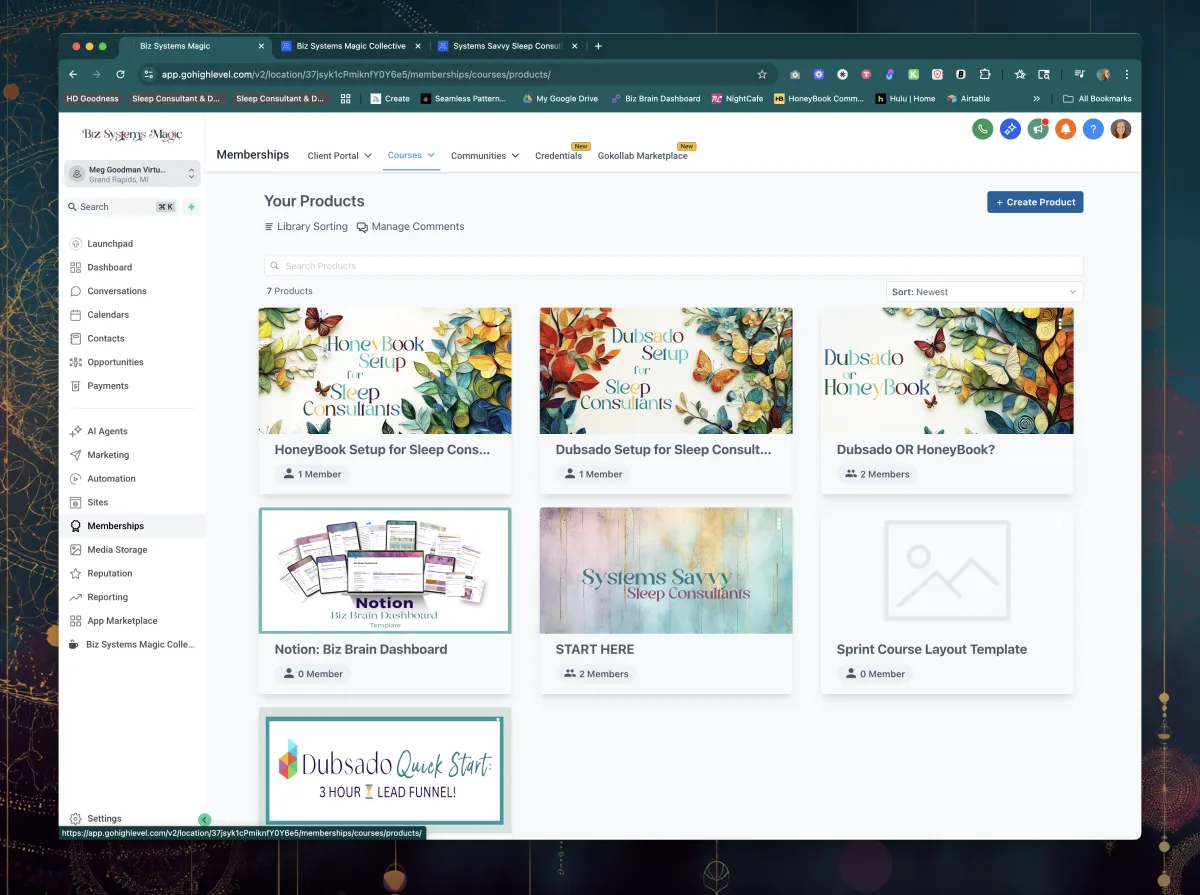Open options menu on START HERE card
The height and width of the screenshot is (895, 1200).
778,523
